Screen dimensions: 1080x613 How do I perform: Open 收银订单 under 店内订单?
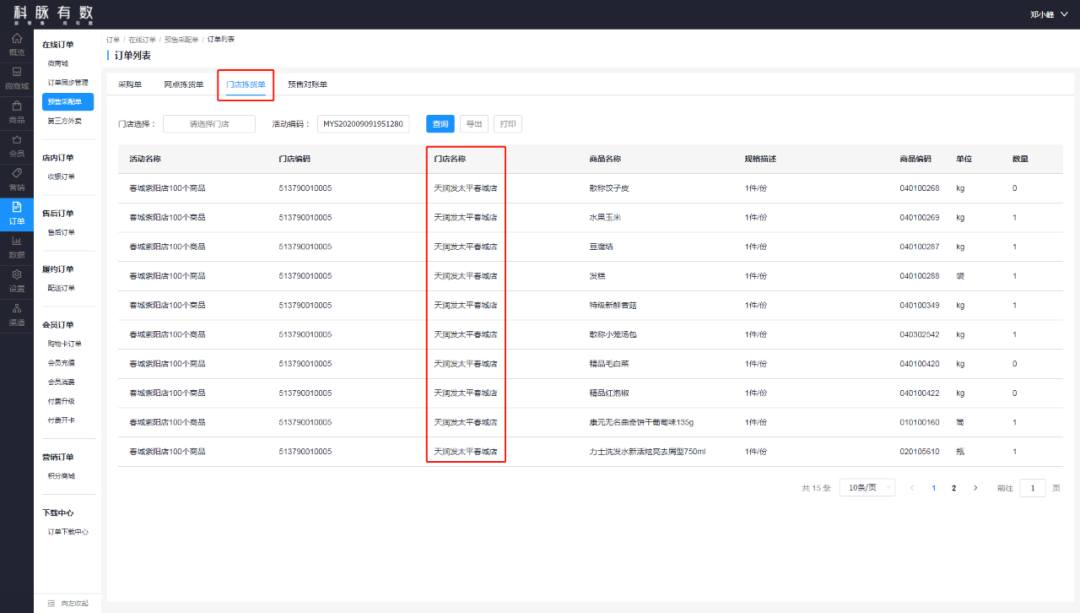pos(61,177)
